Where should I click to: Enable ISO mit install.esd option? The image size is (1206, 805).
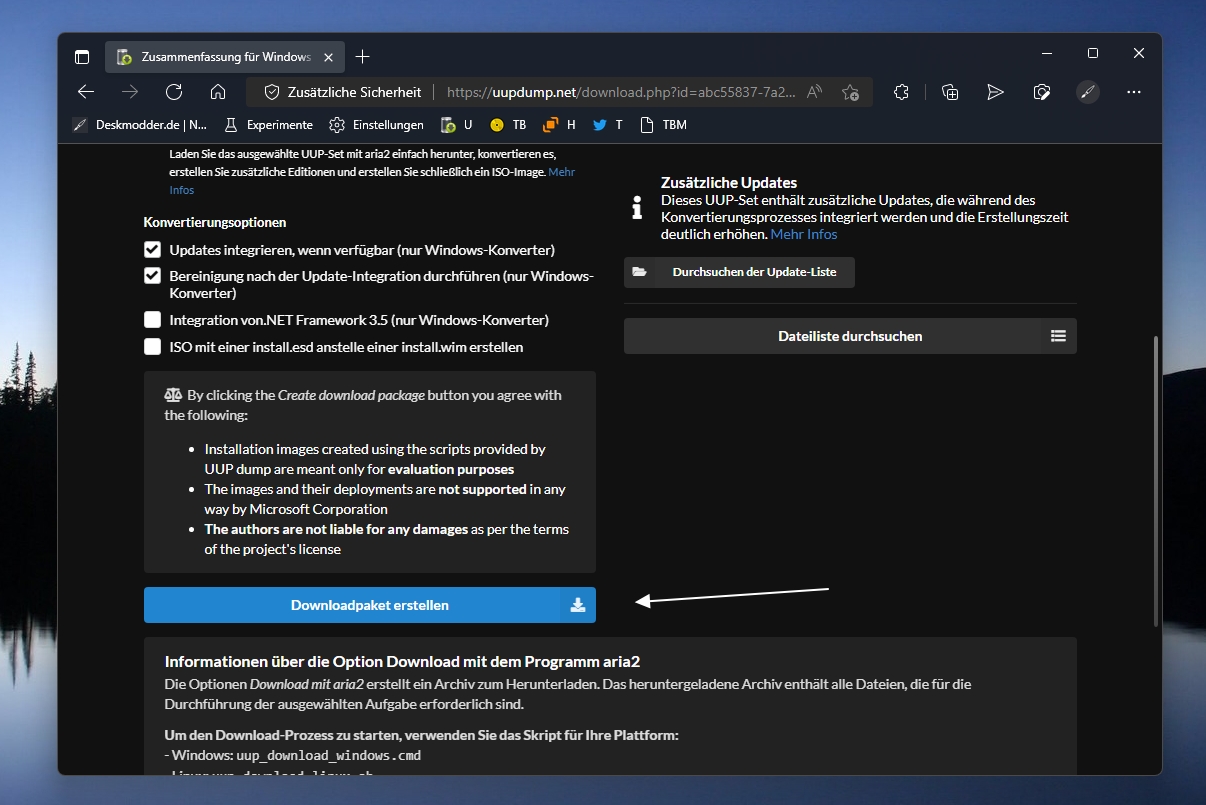pyautogui.click(x=152, y=347)
